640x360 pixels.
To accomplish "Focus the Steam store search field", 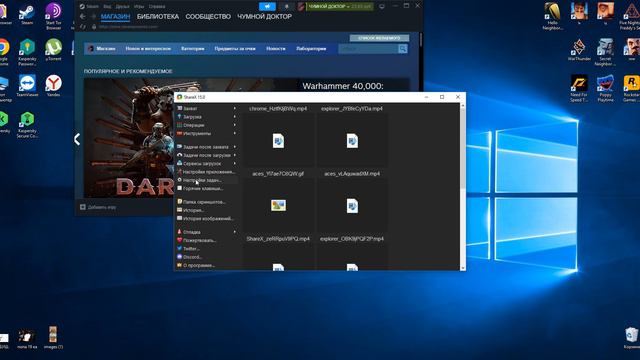I will point(368,49).
